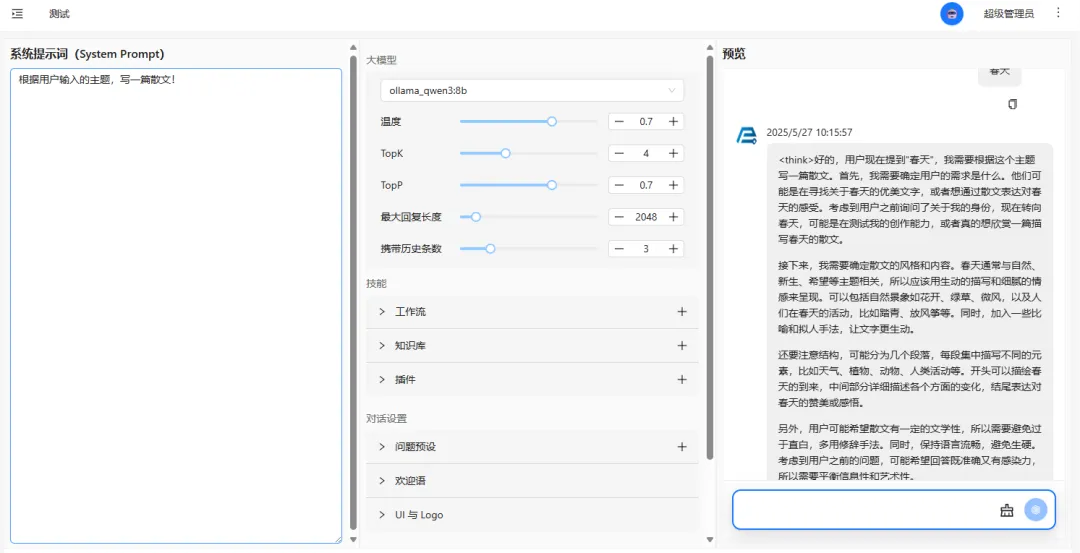The image size is (1080, 553).
Task: Increase the 温度 value with plus stepper
Action: tap(674, 122)
